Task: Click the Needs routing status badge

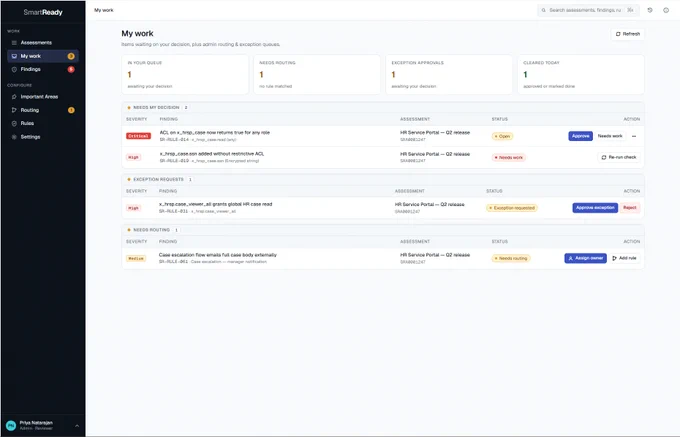Action: pos(511,258)
